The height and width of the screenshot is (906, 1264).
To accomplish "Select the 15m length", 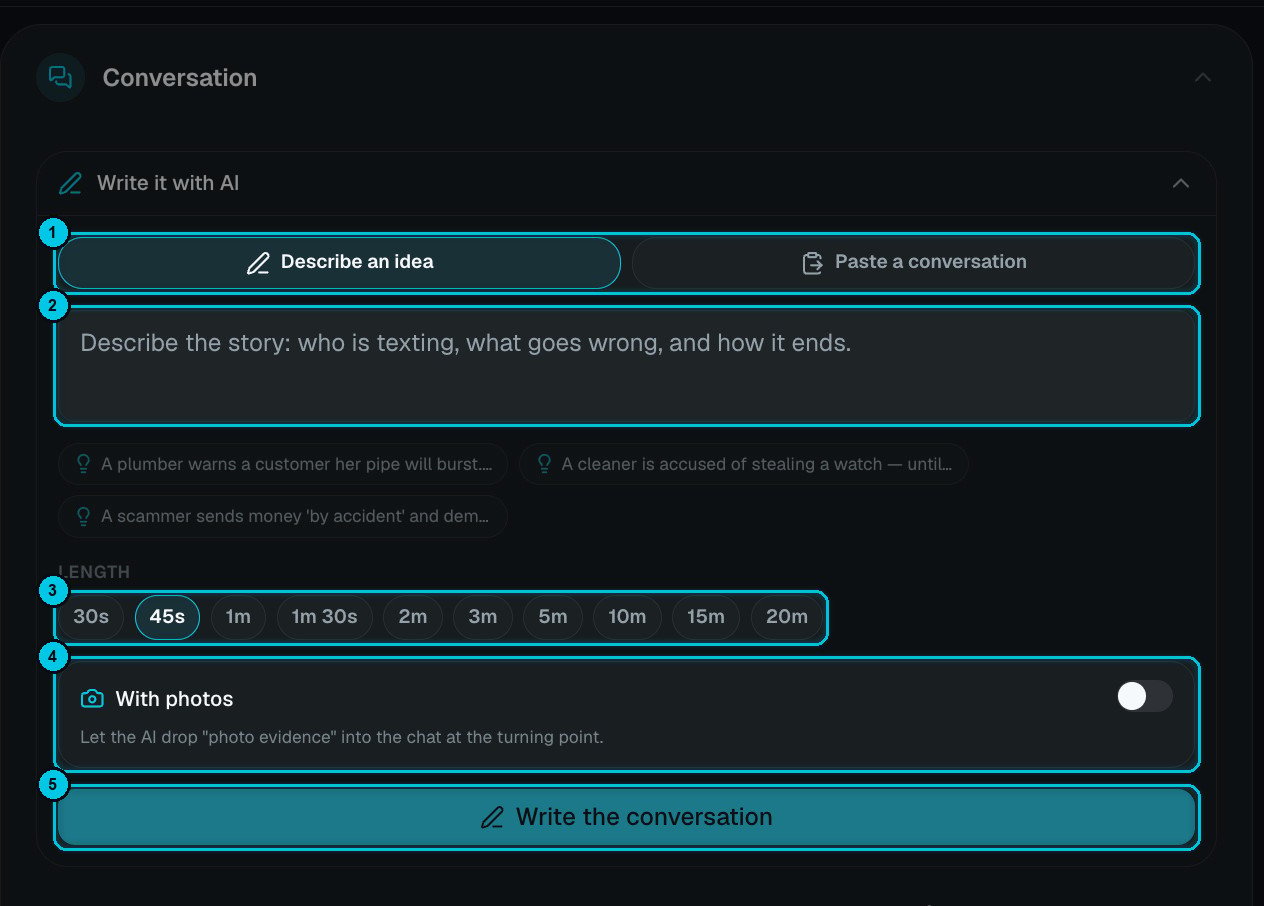I will 706,617.
